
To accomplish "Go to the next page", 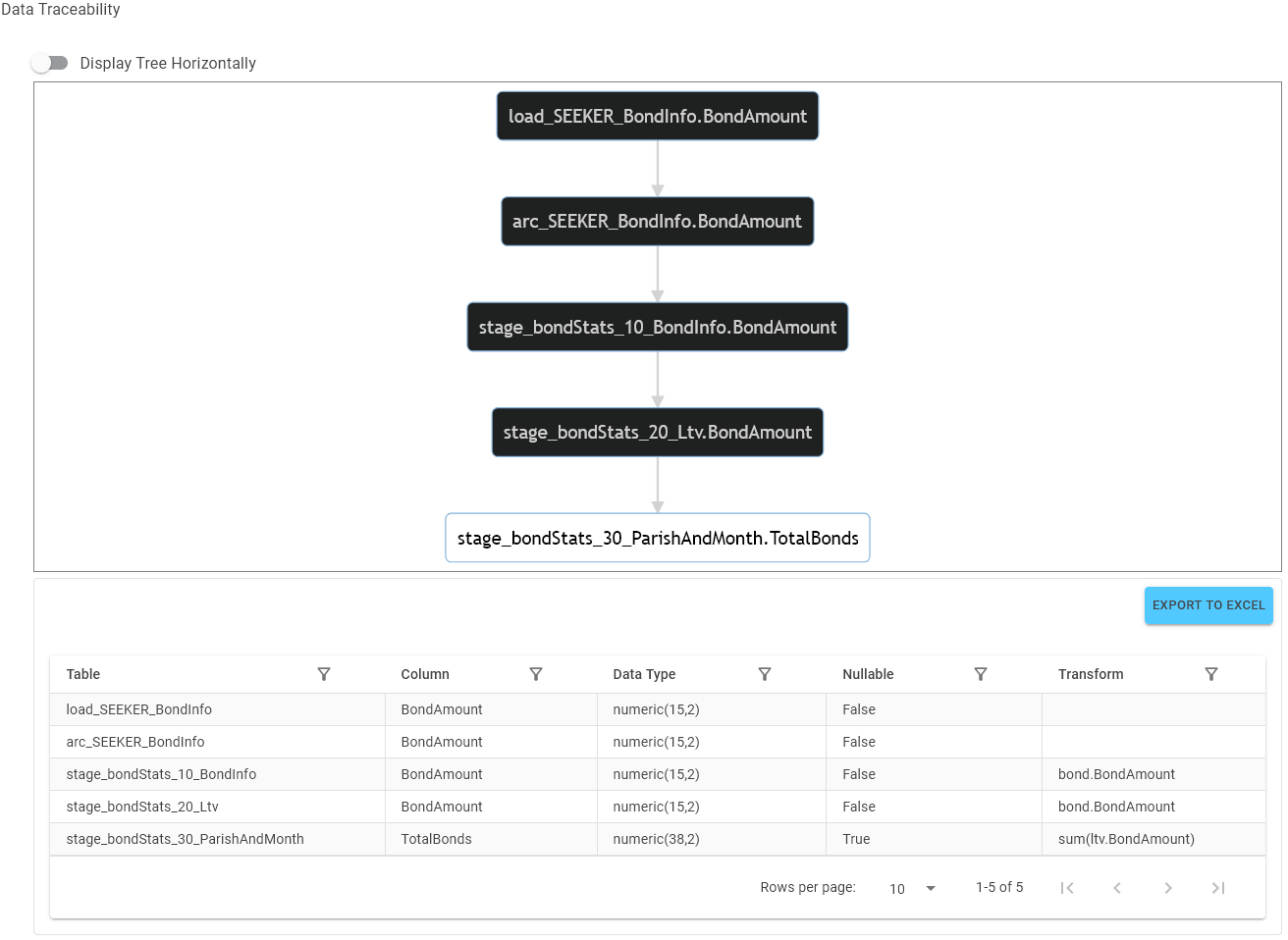I will pyautogui.click(x=1168, y=888).
